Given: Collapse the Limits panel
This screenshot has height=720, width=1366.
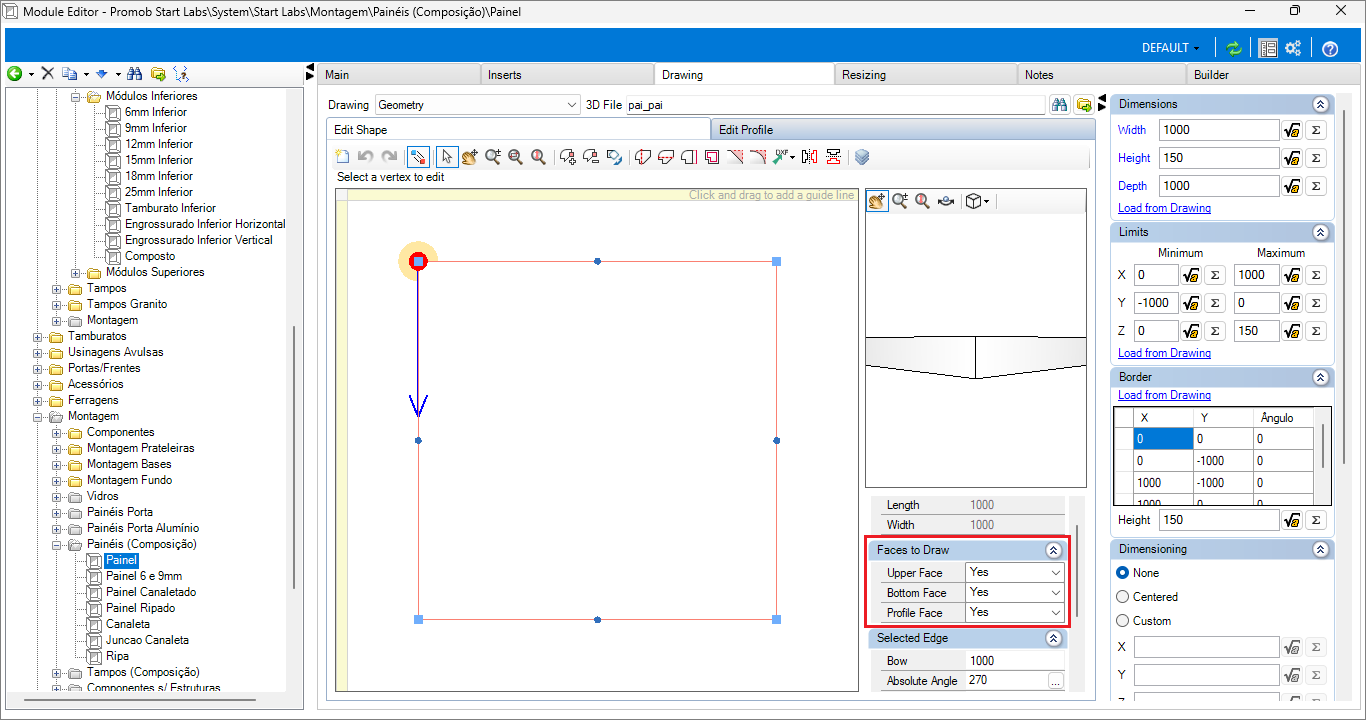Looking at the screenshot, I should tap(1320, 232).
